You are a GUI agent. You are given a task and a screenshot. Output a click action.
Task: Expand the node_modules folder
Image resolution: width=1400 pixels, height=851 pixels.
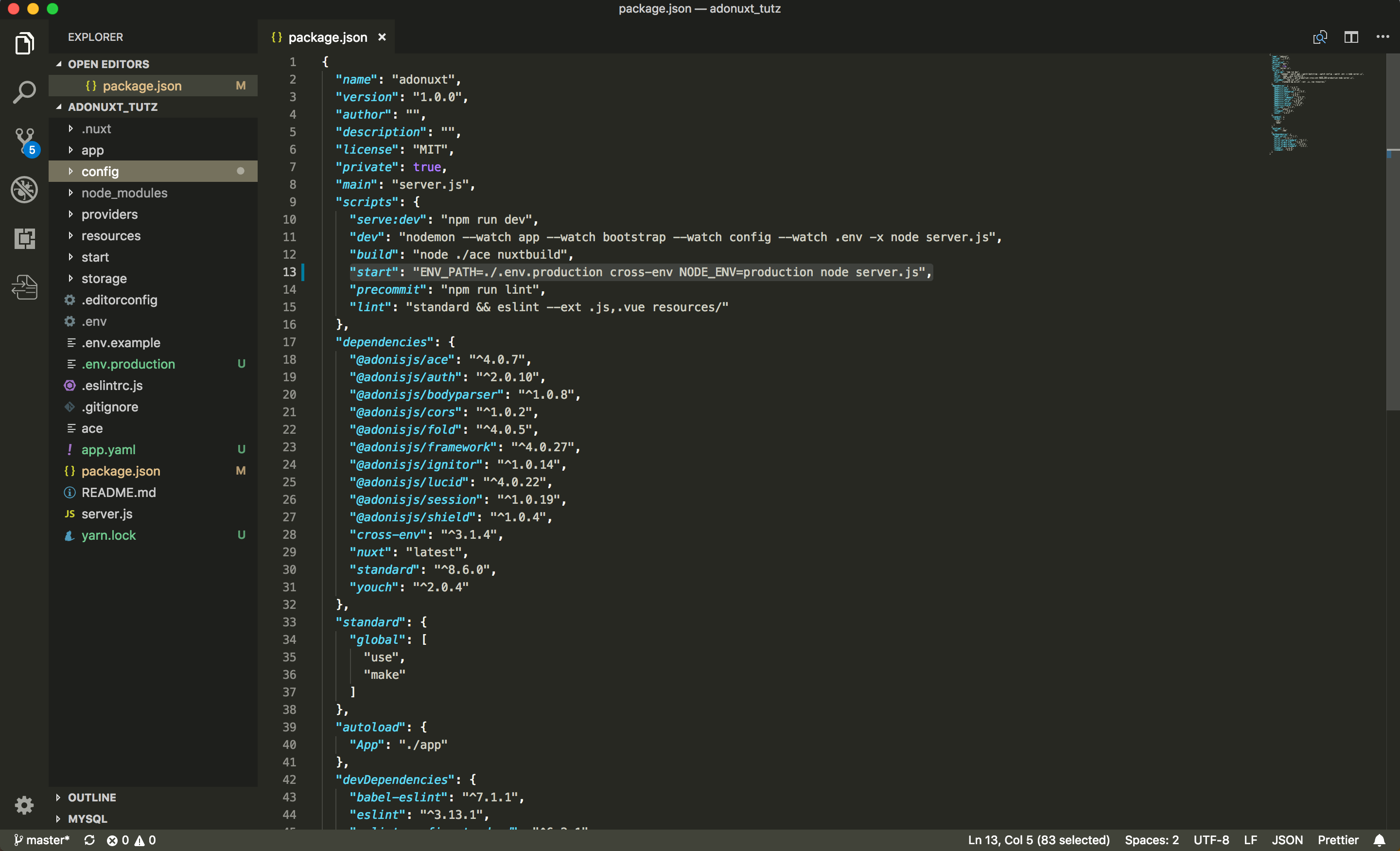[x=152, y=193]
